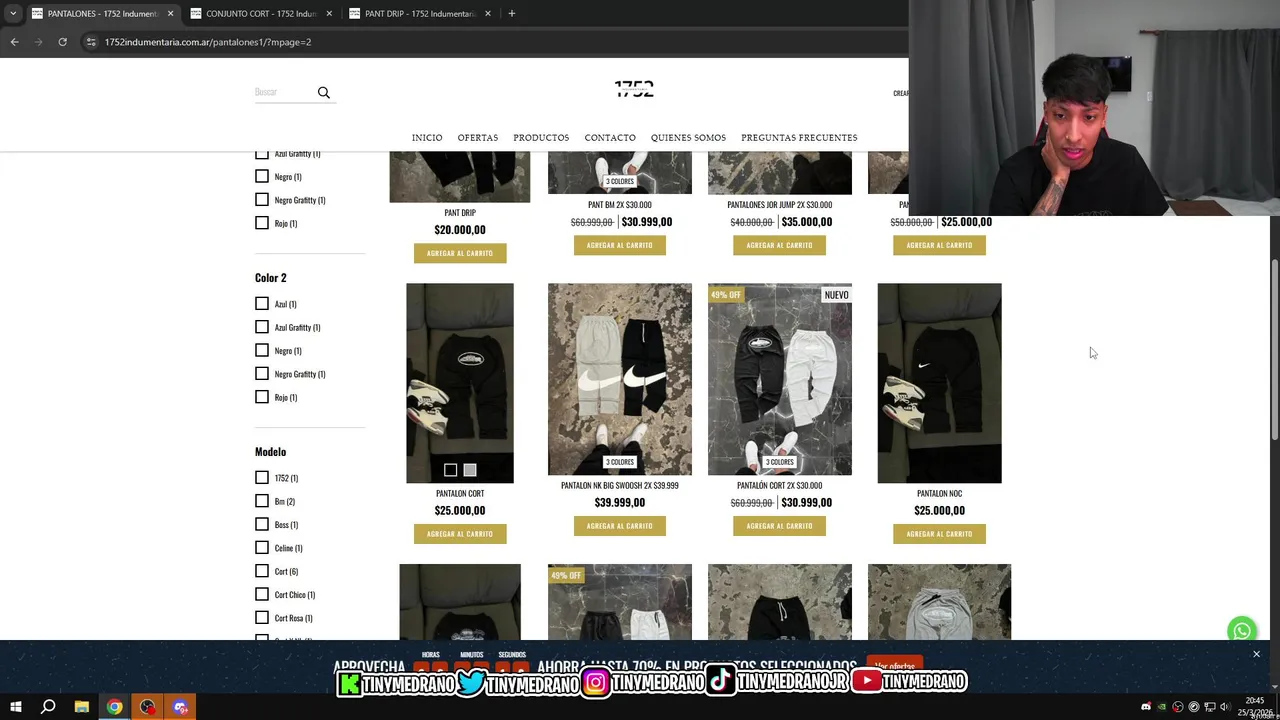This screenshot has width=1280, height=720.
Task: Check the Bm (2) Modelo filter
Action: [x=262, y=501]
